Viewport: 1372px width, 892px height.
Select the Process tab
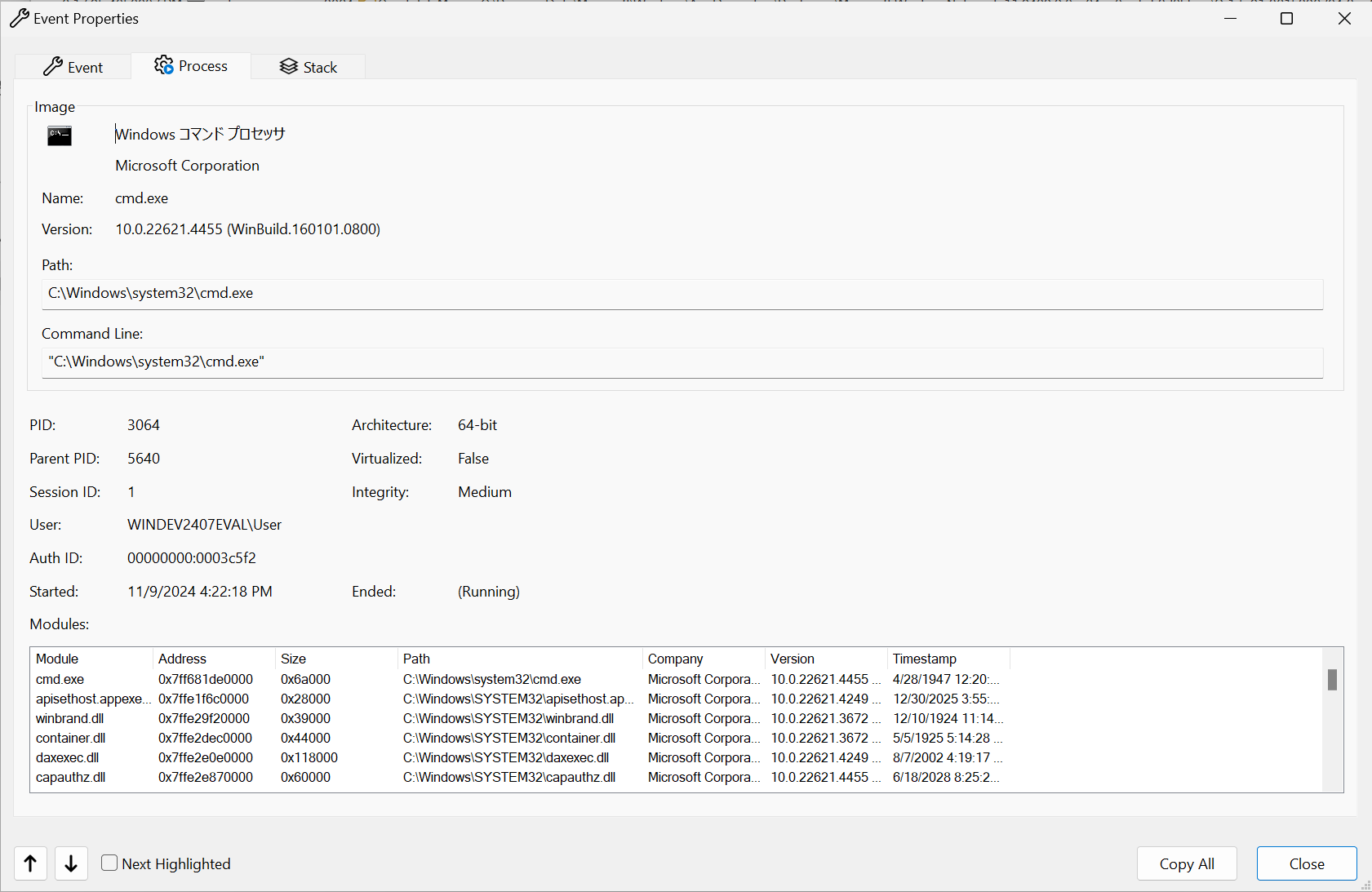(191, 66)
